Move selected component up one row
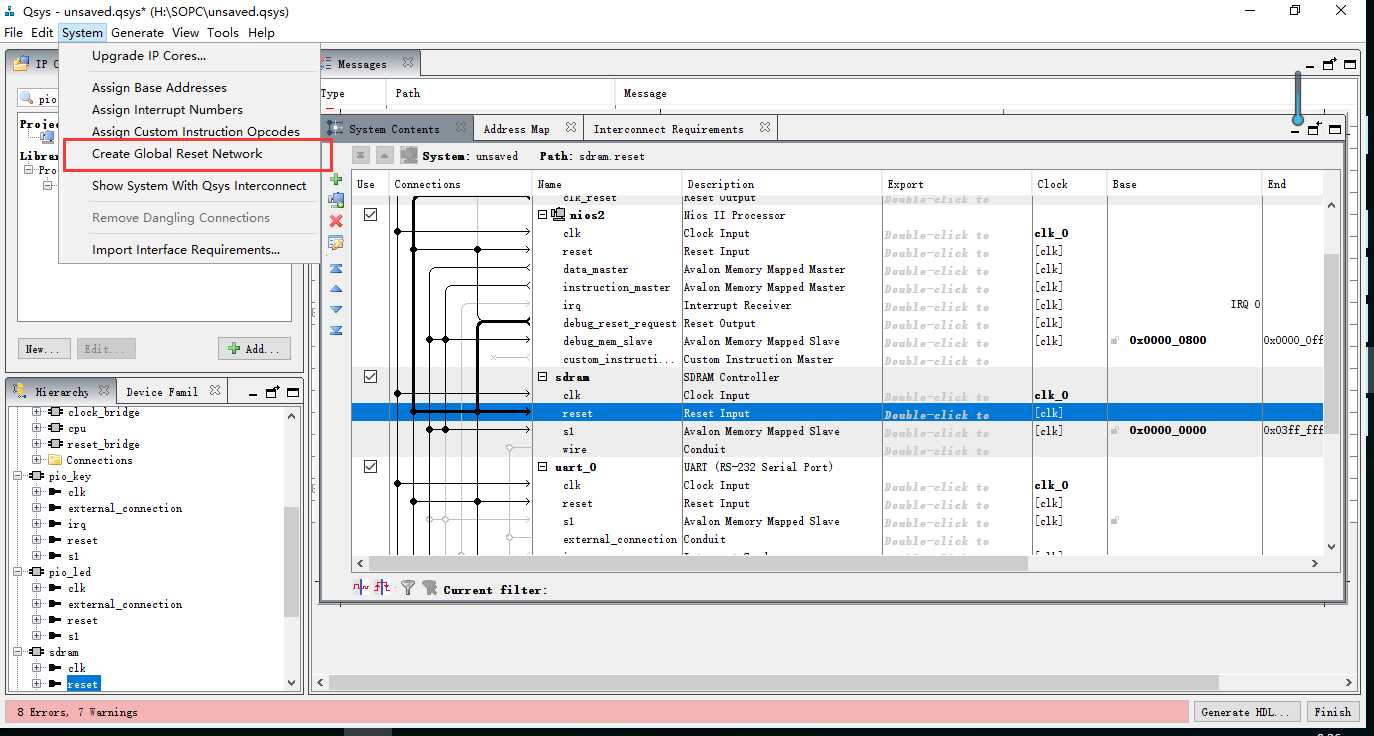Viewport: 1374px width, 736px height. [x=336, y=289]
